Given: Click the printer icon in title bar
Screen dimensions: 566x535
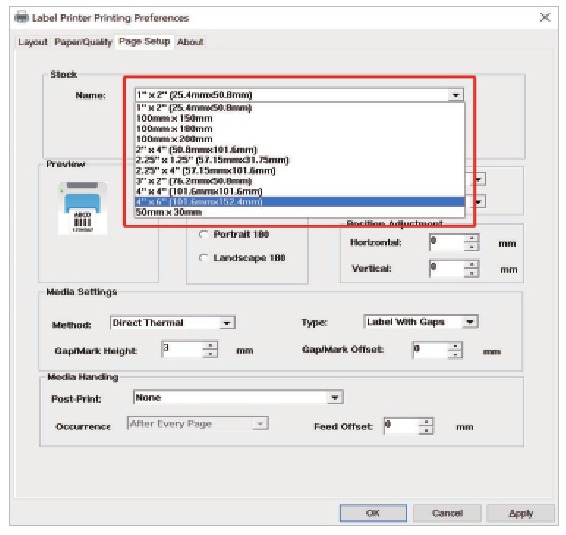Looking at the screenshot, I should pos(21,17).
